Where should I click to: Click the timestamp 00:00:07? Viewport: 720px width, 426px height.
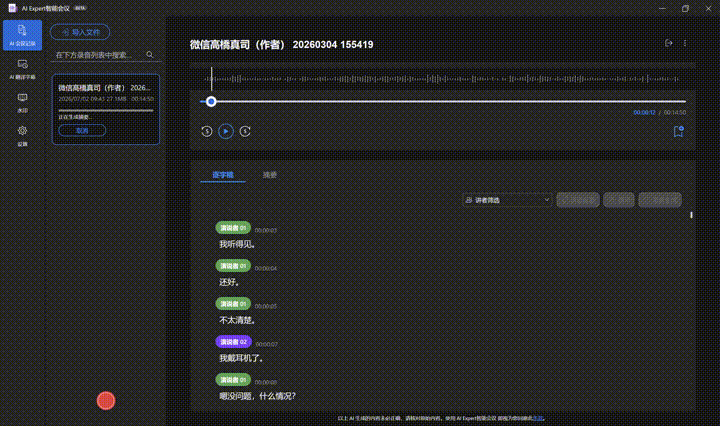coord(266,344)
